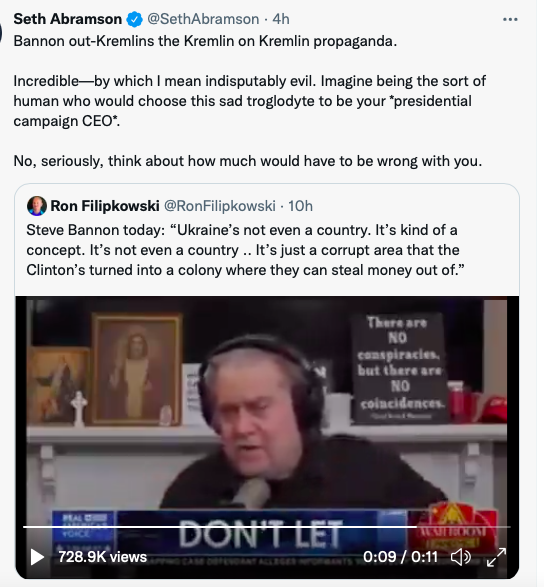Visit the @SethAbramson handle link
Screen dimensions: 544x587
point(203,19)
